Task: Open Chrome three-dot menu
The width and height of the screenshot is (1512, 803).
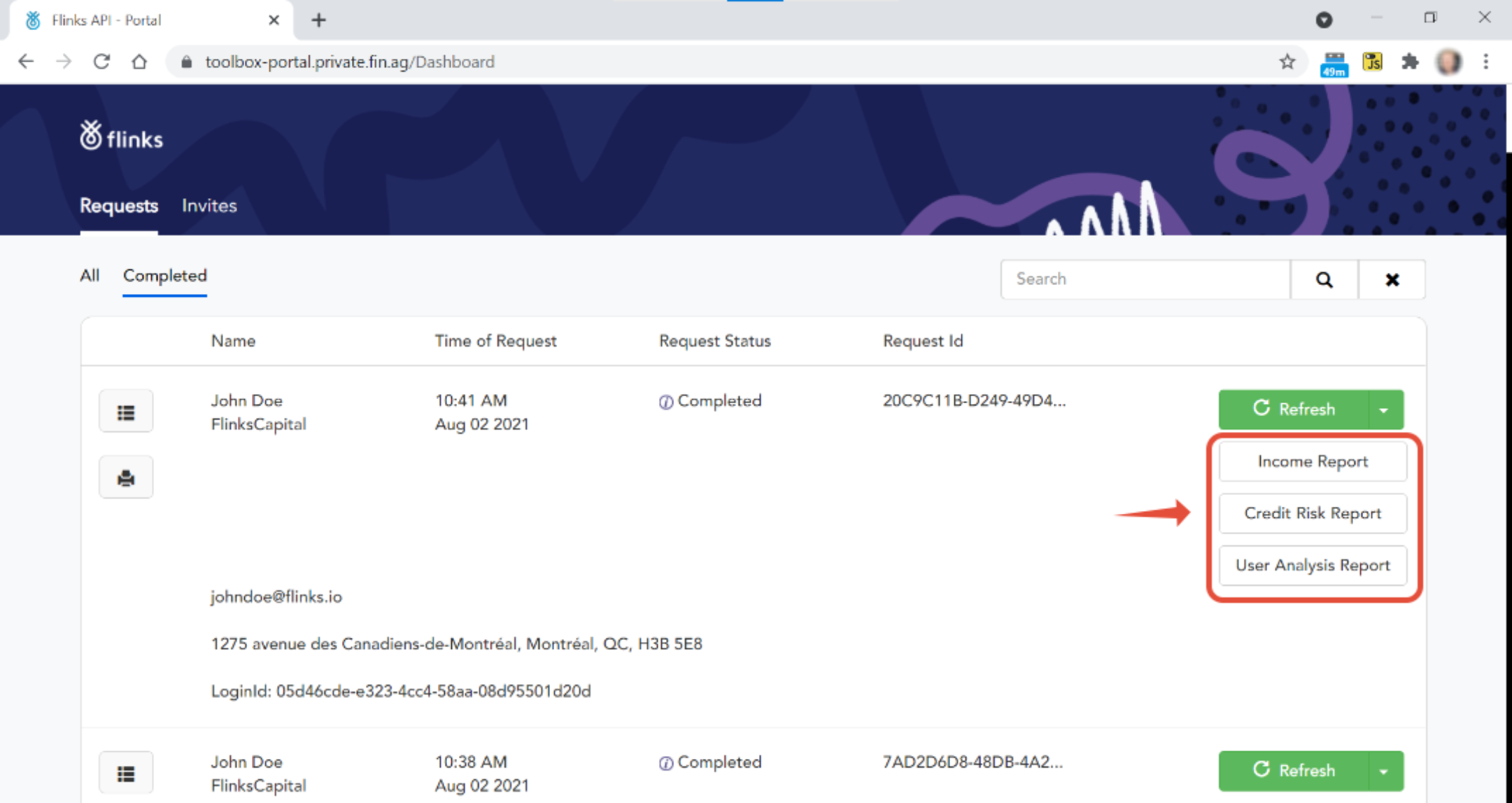Action: click(x=1485, y=62)
